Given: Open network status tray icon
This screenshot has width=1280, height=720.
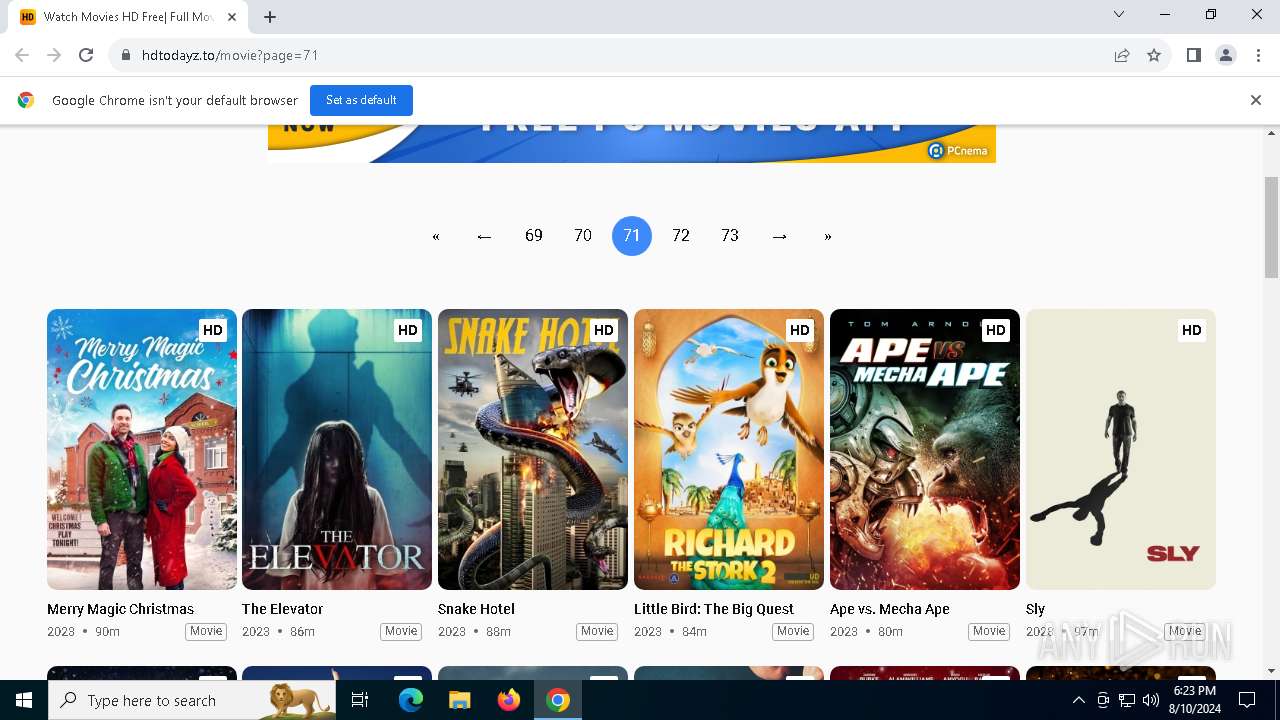Looking at the screenshot, I should (x=1127, y=700).
